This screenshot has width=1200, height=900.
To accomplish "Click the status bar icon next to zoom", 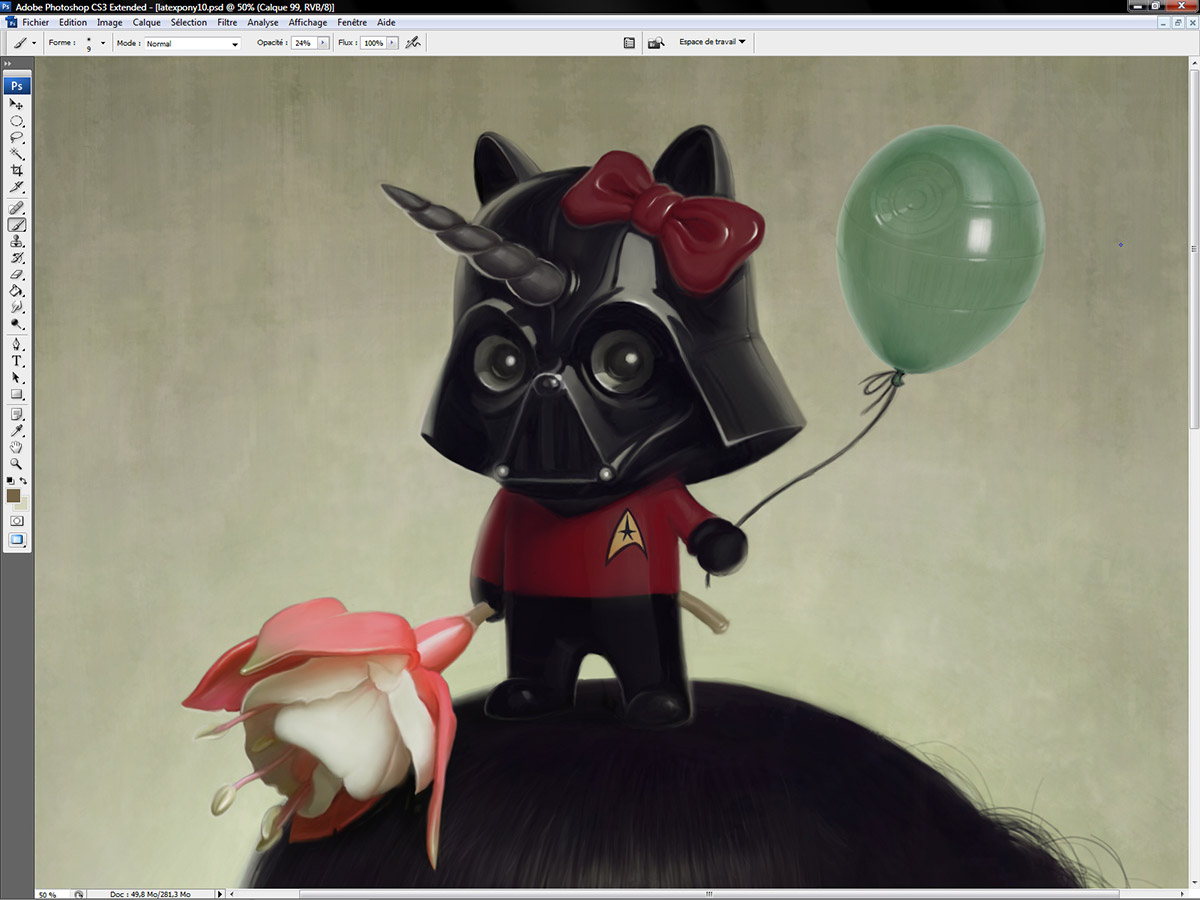I will [x=79, y=894].
